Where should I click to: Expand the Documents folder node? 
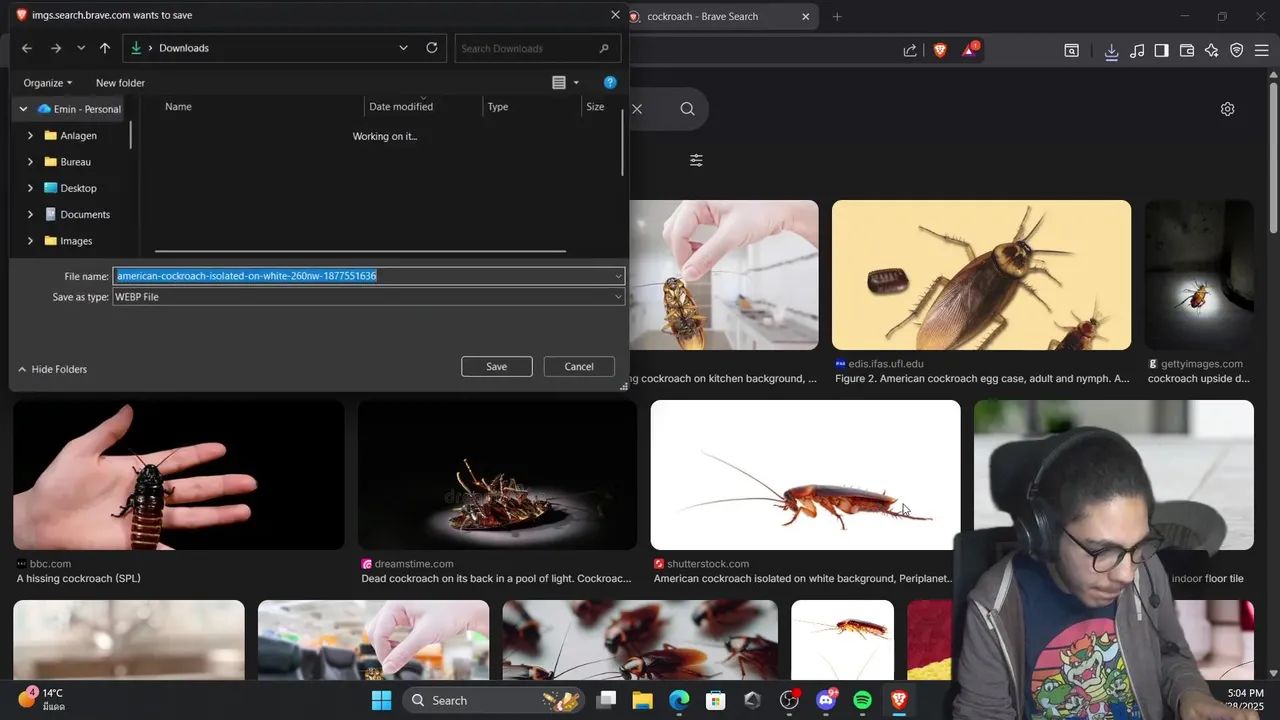click(x=30, y=214)
